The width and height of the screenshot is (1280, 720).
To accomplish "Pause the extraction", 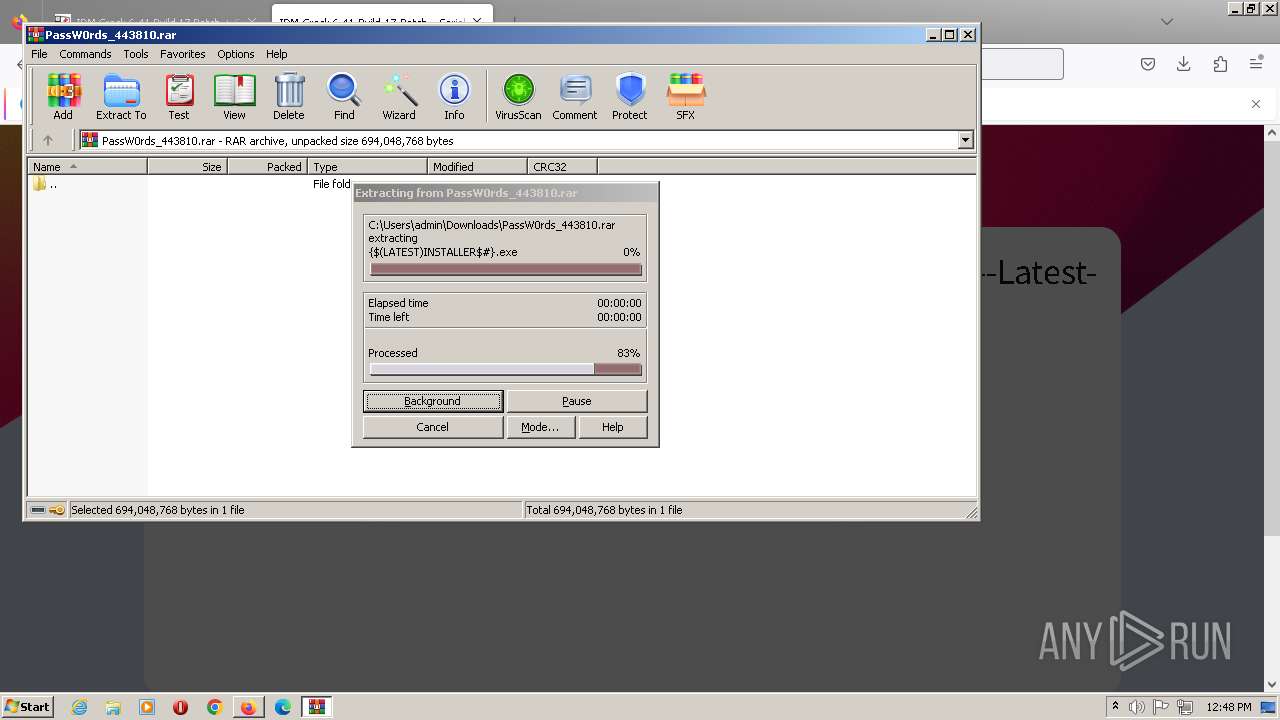I will point(577,401).
